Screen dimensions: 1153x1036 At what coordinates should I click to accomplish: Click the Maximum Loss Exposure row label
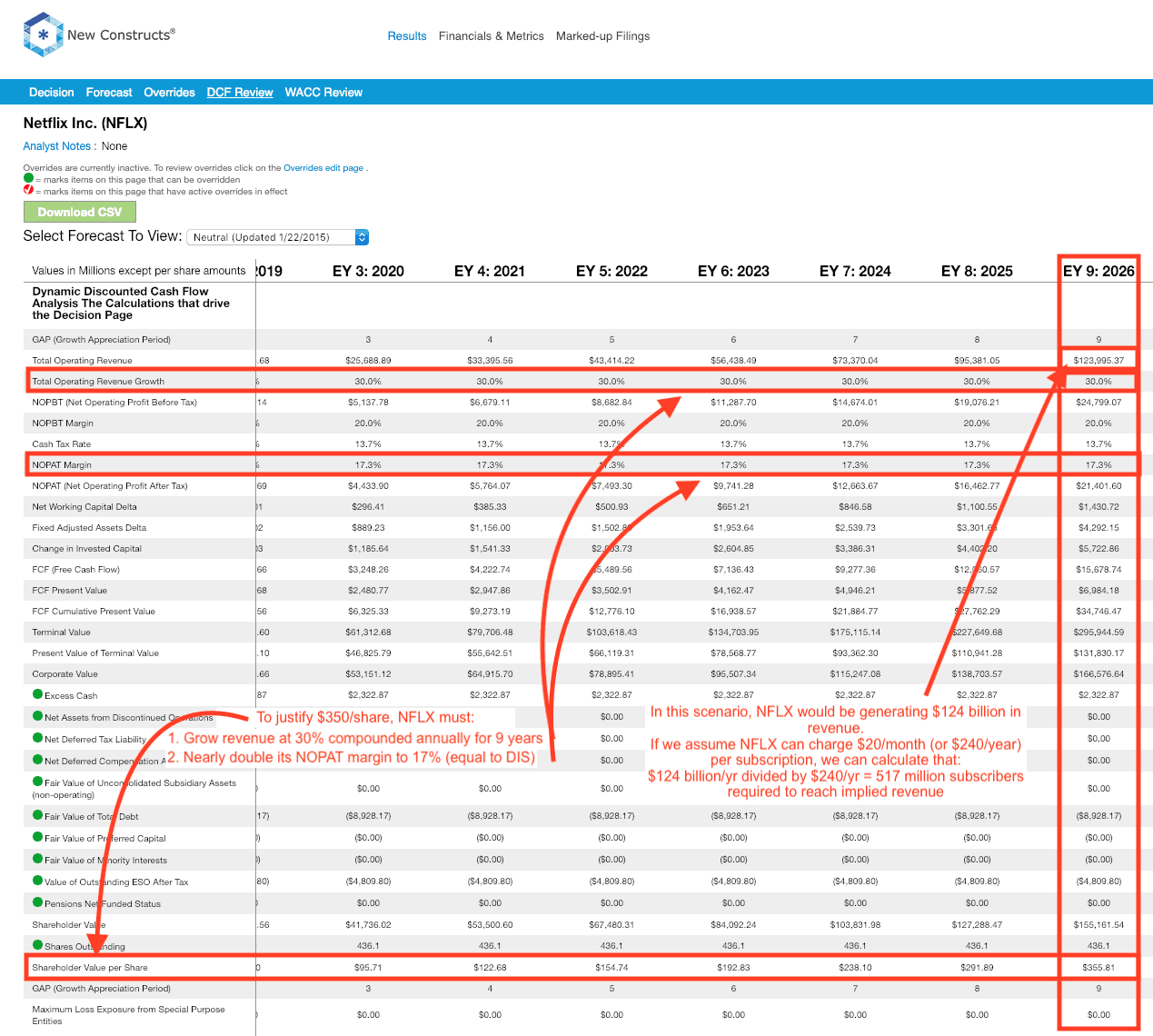[129, 1015]
